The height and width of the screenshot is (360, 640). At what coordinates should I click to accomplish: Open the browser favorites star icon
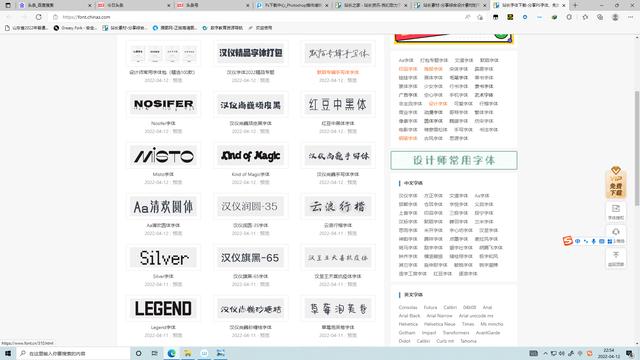point(585,17)
